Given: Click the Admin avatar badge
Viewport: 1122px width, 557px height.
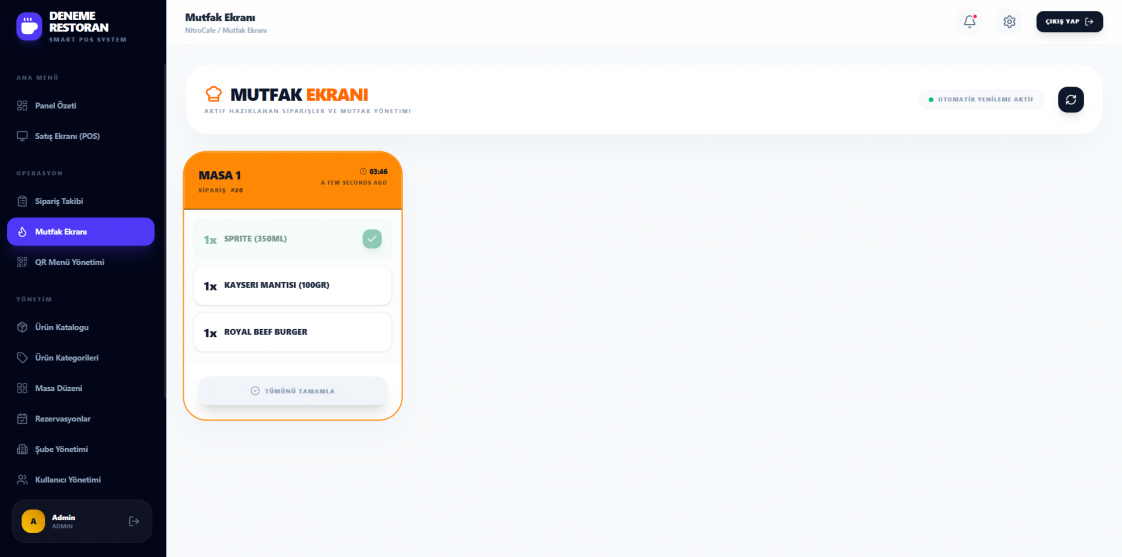Looking at the screenshot, I should pyautogui.click(x=33, y=521).
